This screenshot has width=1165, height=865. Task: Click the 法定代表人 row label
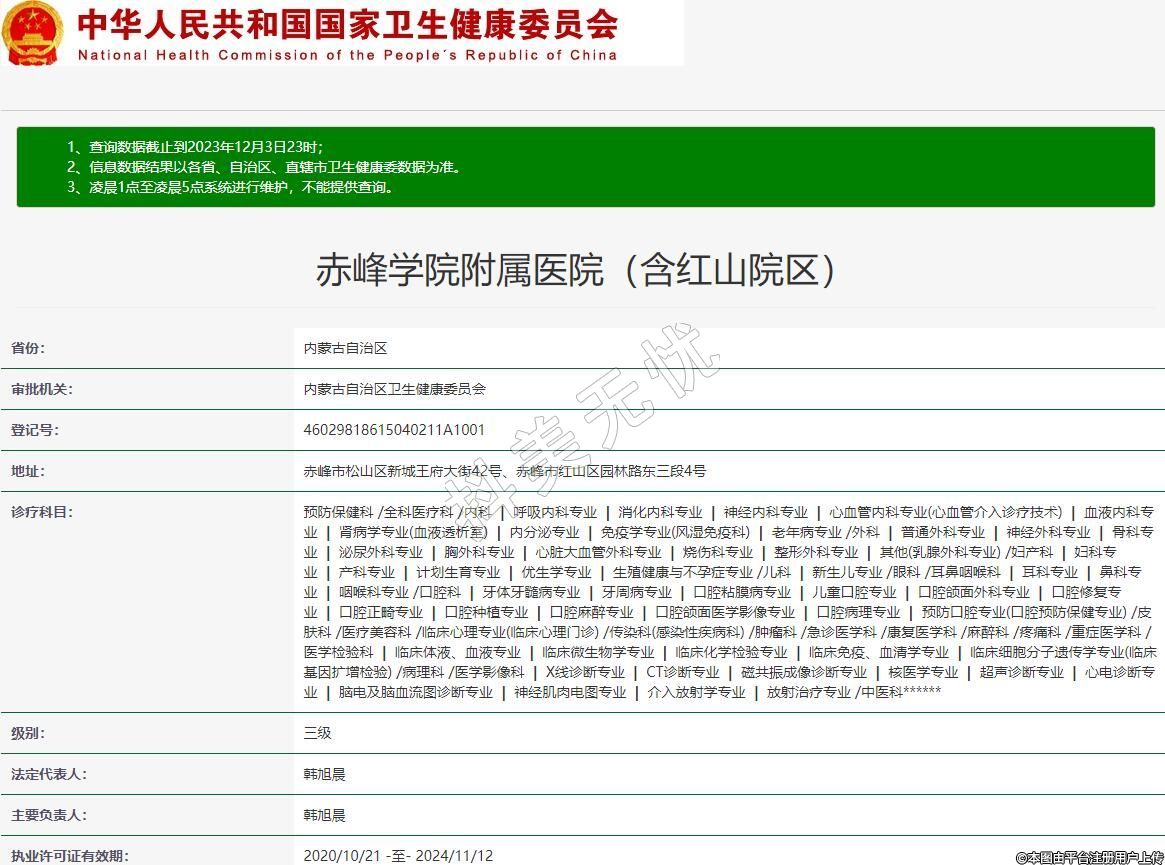coord(49,774)
